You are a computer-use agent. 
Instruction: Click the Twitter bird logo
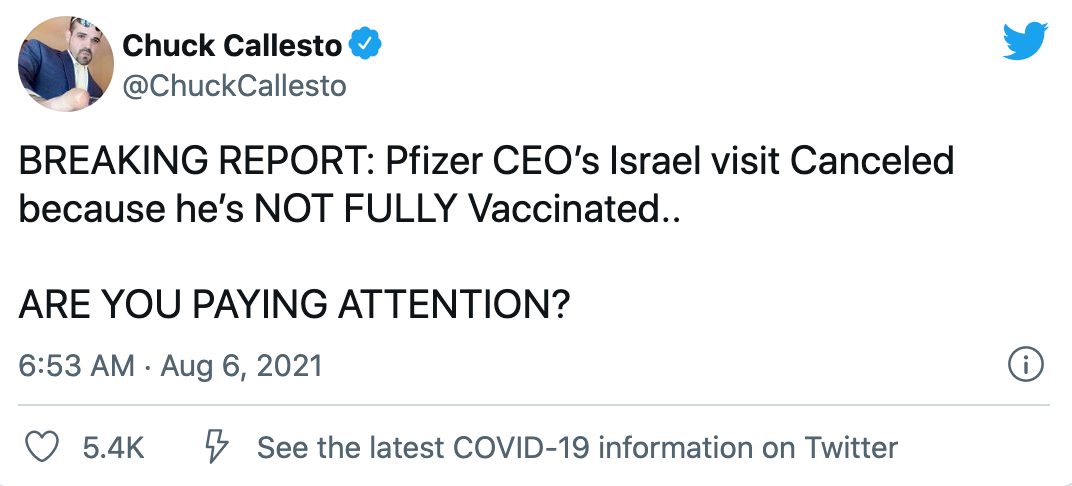tap(1024, 42)
